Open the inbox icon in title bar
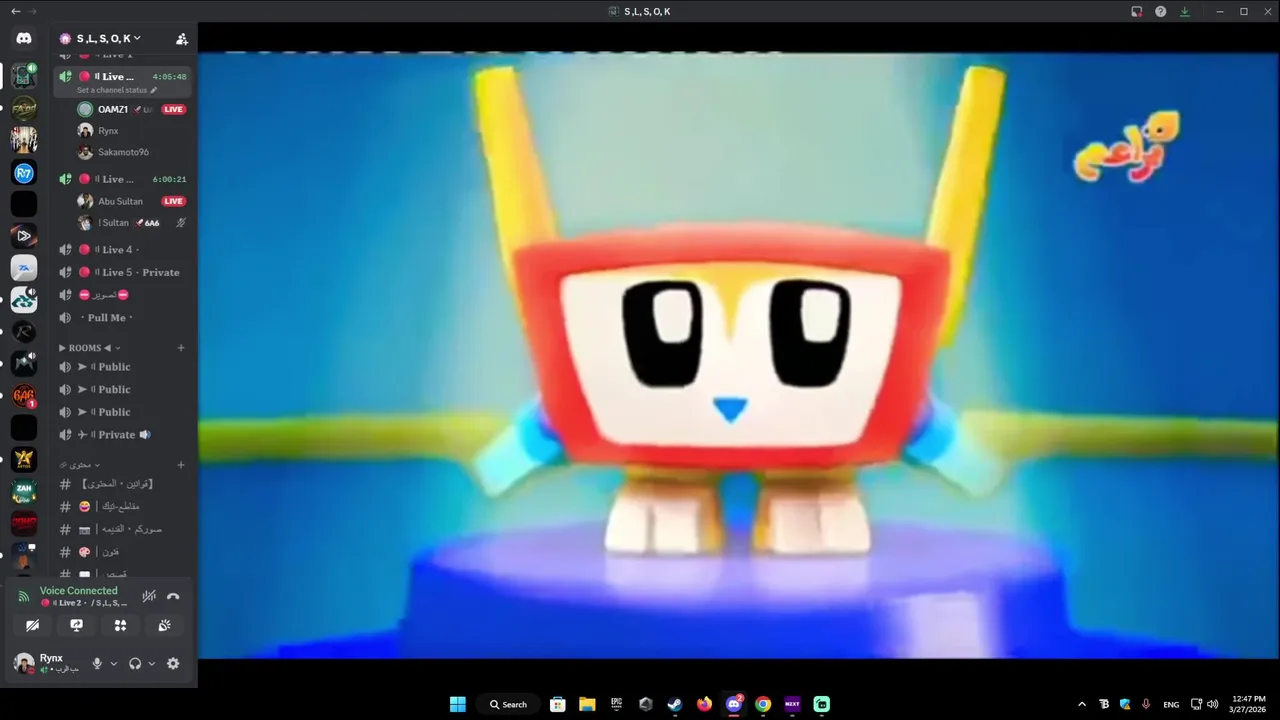Screen dimensions: 1280x720 pos(1136,11)
